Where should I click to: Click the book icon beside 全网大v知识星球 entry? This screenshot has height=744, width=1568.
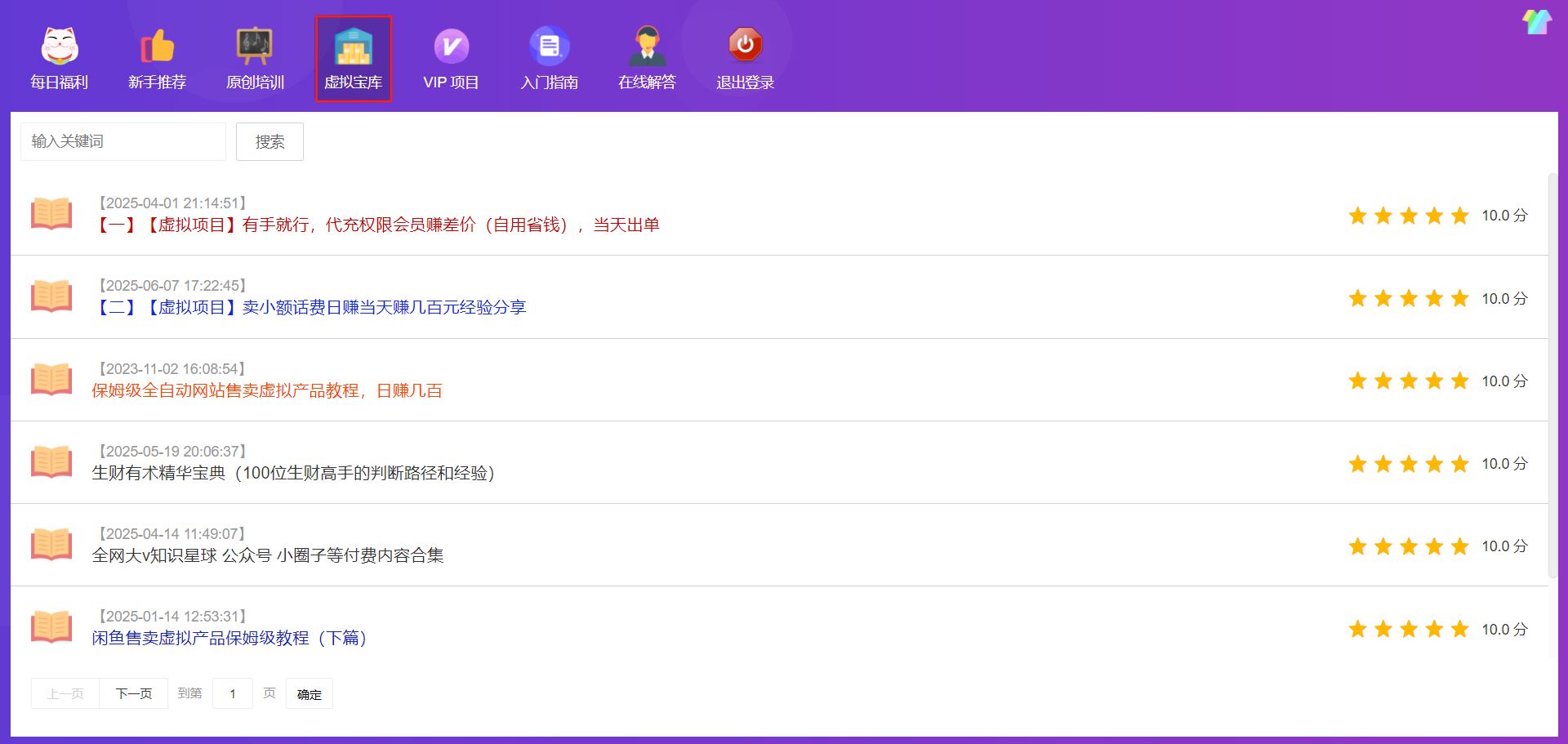51,545
